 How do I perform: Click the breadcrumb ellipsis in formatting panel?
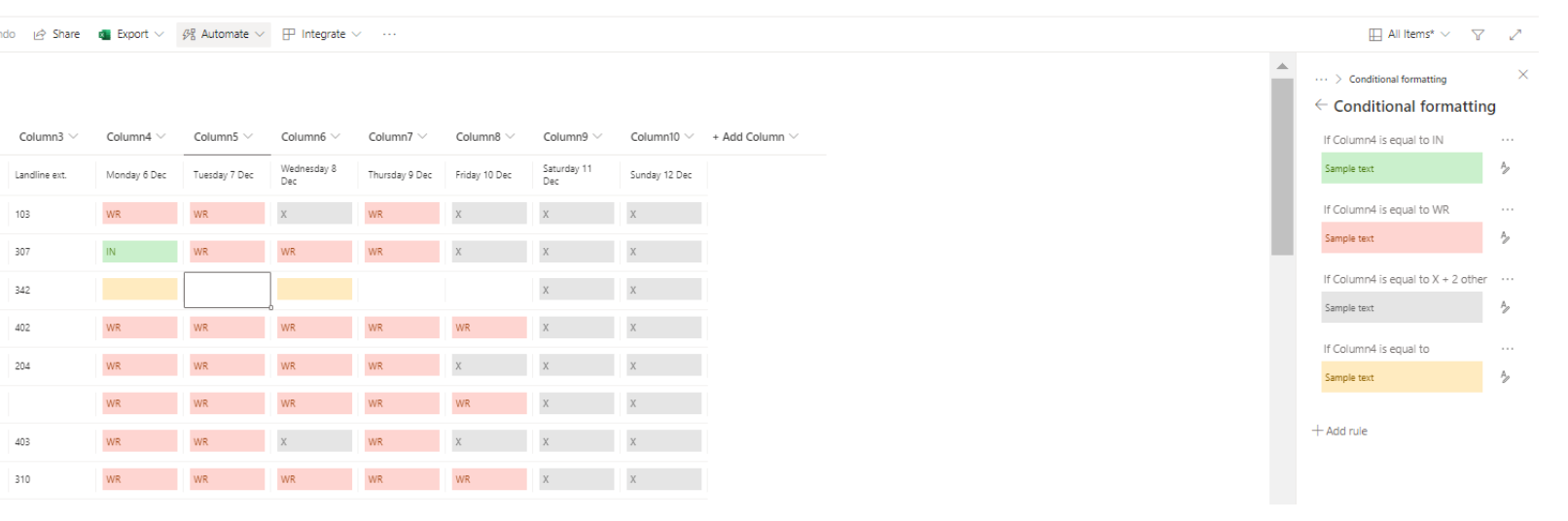(1320, 80)
